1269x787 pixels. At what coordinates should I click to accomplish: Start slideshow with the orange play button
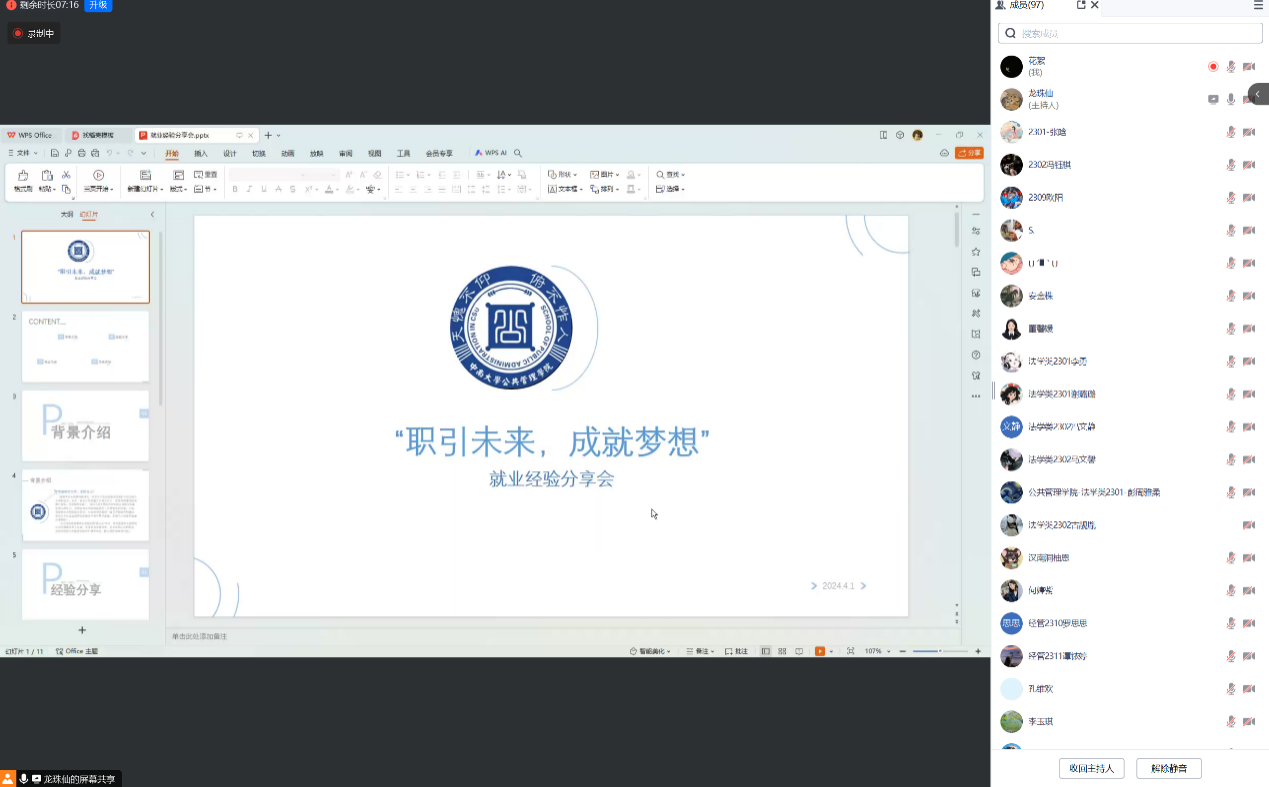click(820, 651)
